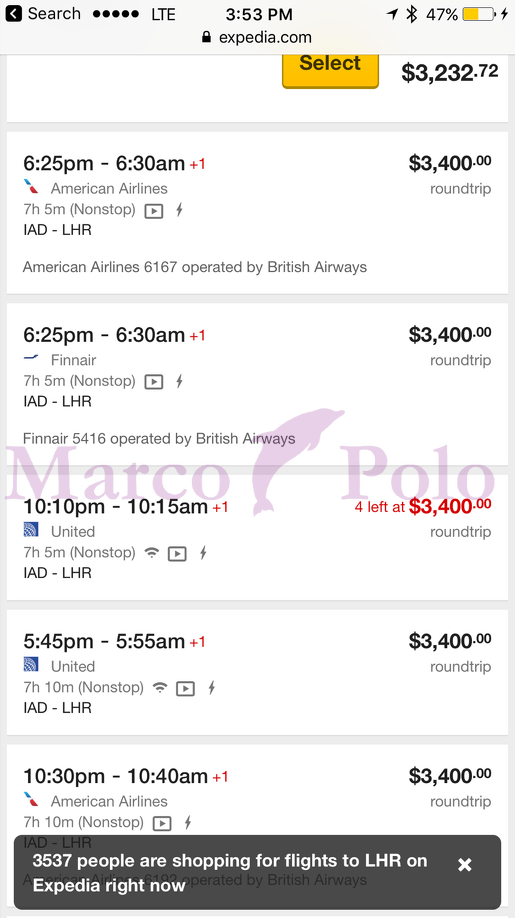Dismiss the shoppers notification banner
The width and height of the screenshot is (515, 918).
(465, 865)
